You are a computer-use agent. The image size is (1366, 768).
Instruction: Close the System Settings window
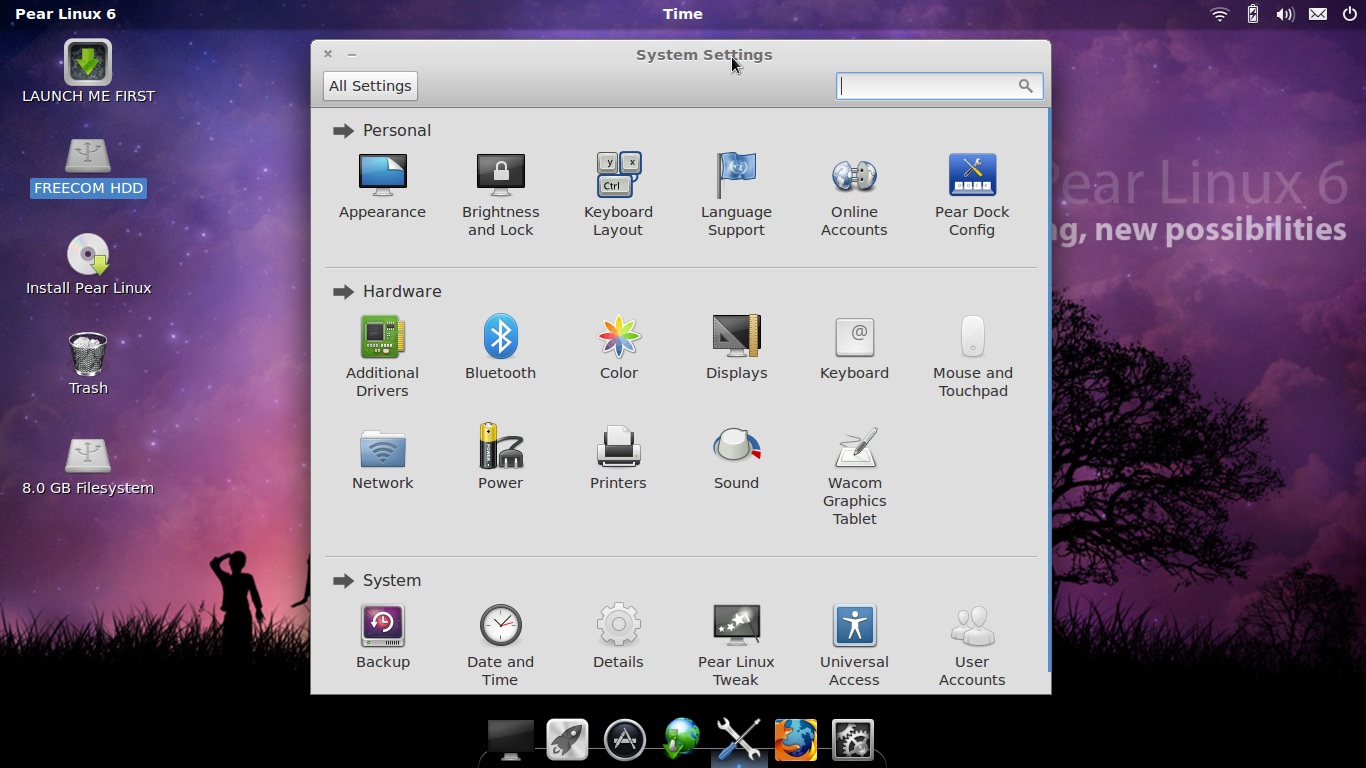[328, 54]
